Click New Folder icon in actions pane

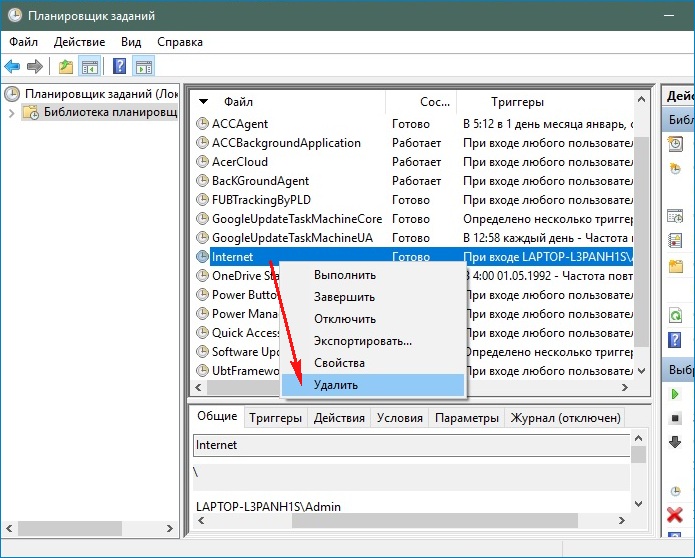pyautogui.click(x=675, y=266)
